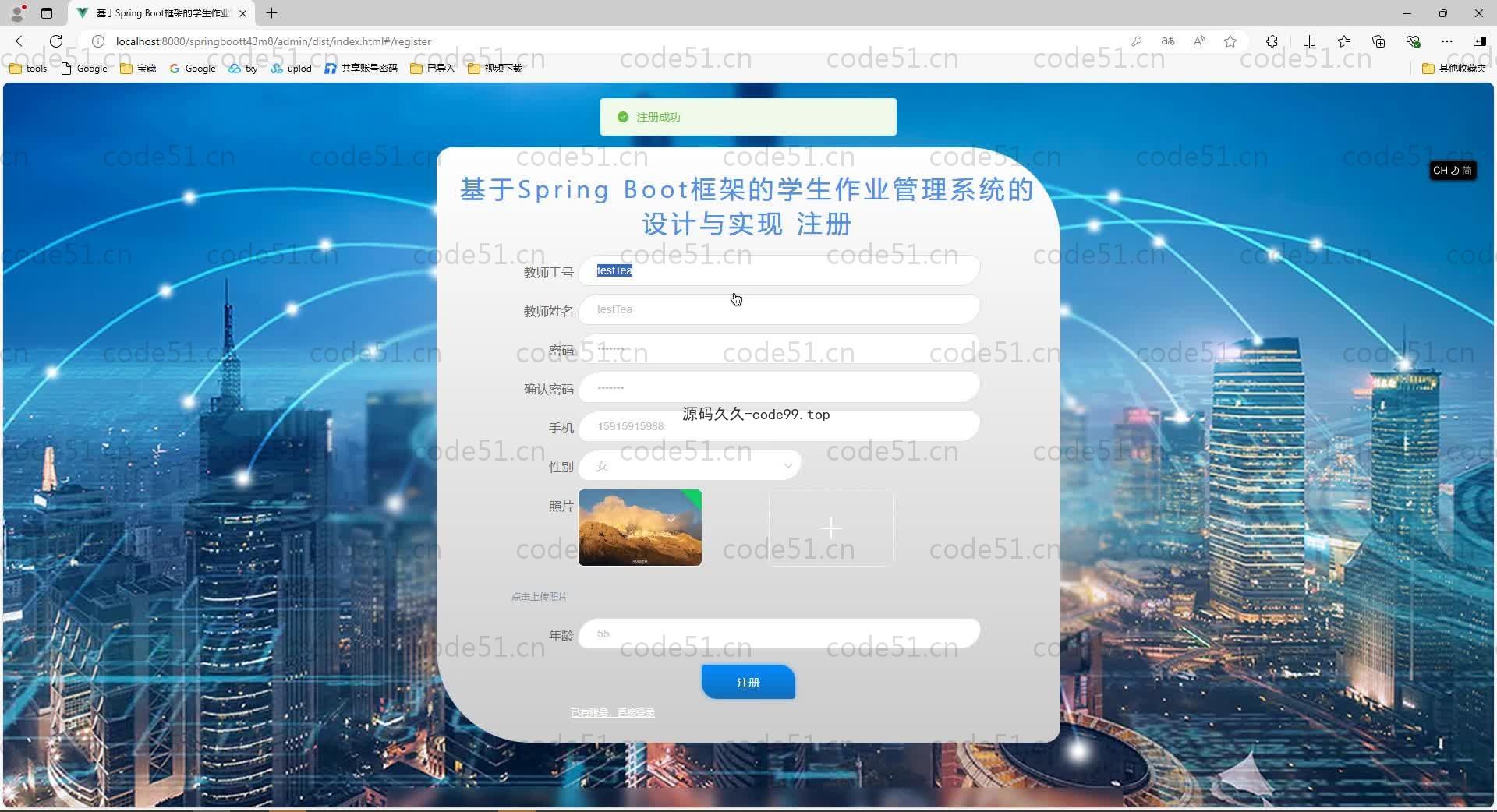Viewport: 1497px width, 812px height.
Task: Click the blue 注册 register button
Action: click(748, 682)
